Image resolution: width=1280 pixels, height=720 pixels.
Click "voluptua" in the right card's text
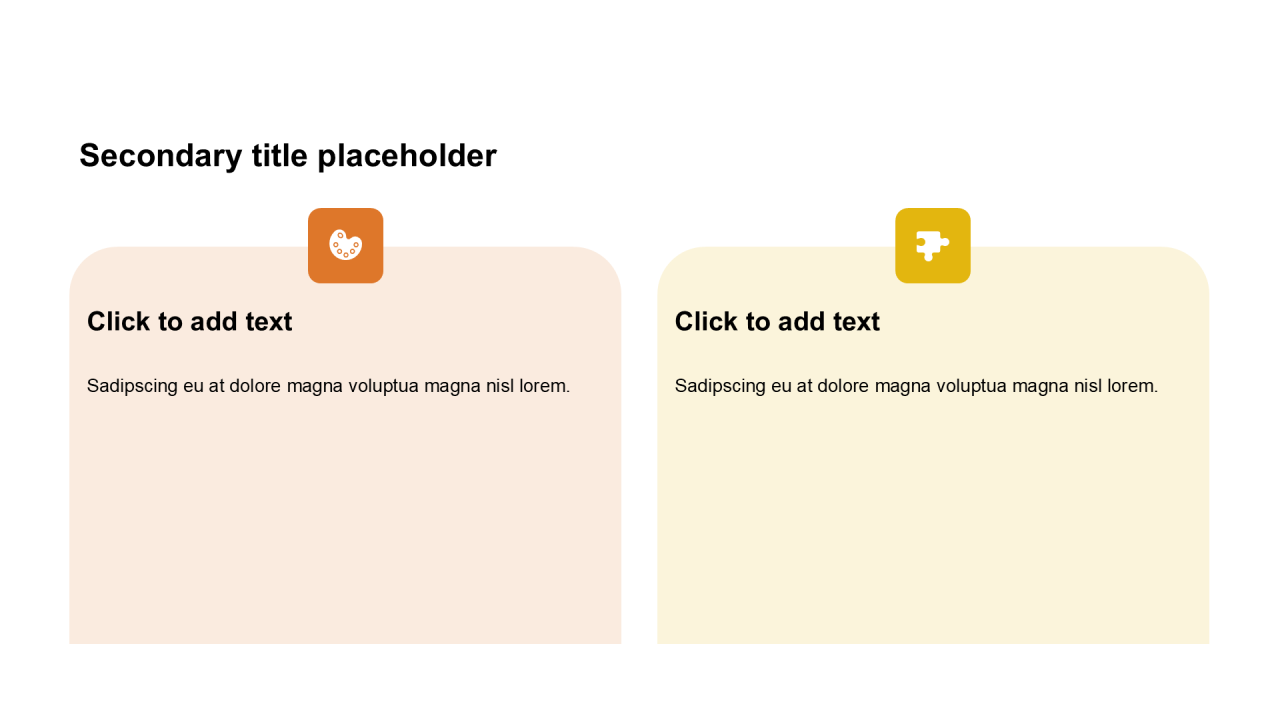(x=971, y=386)
